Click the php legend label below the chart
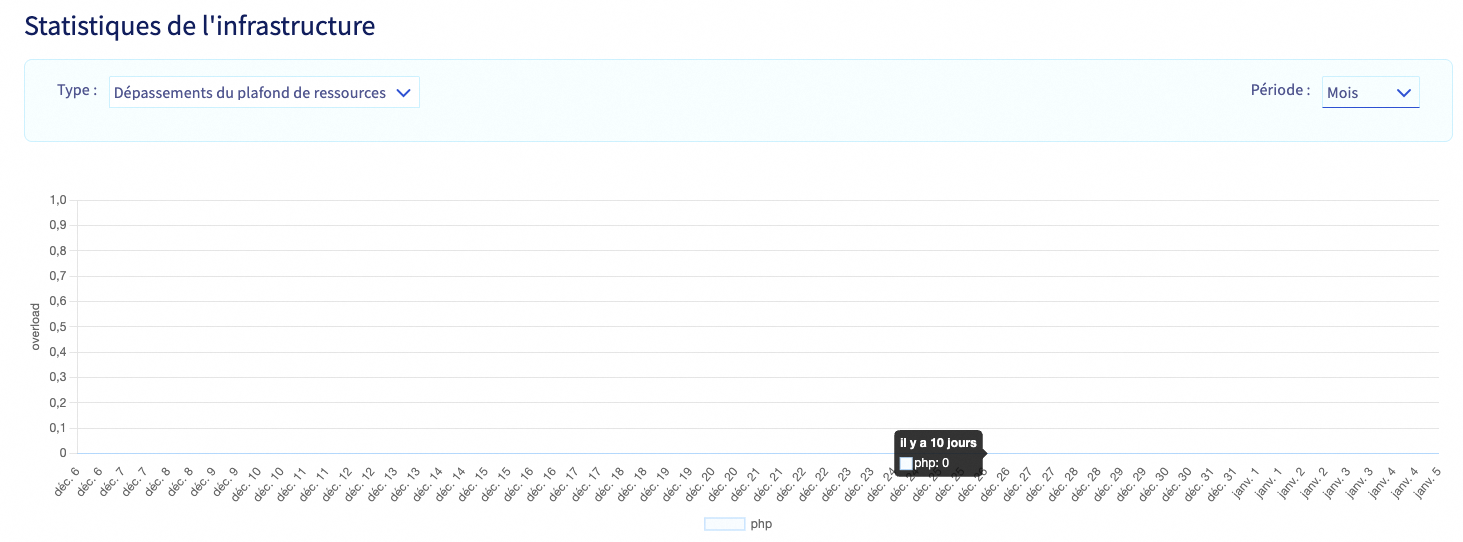The image size is (1463, 542). tap(762, 524)
